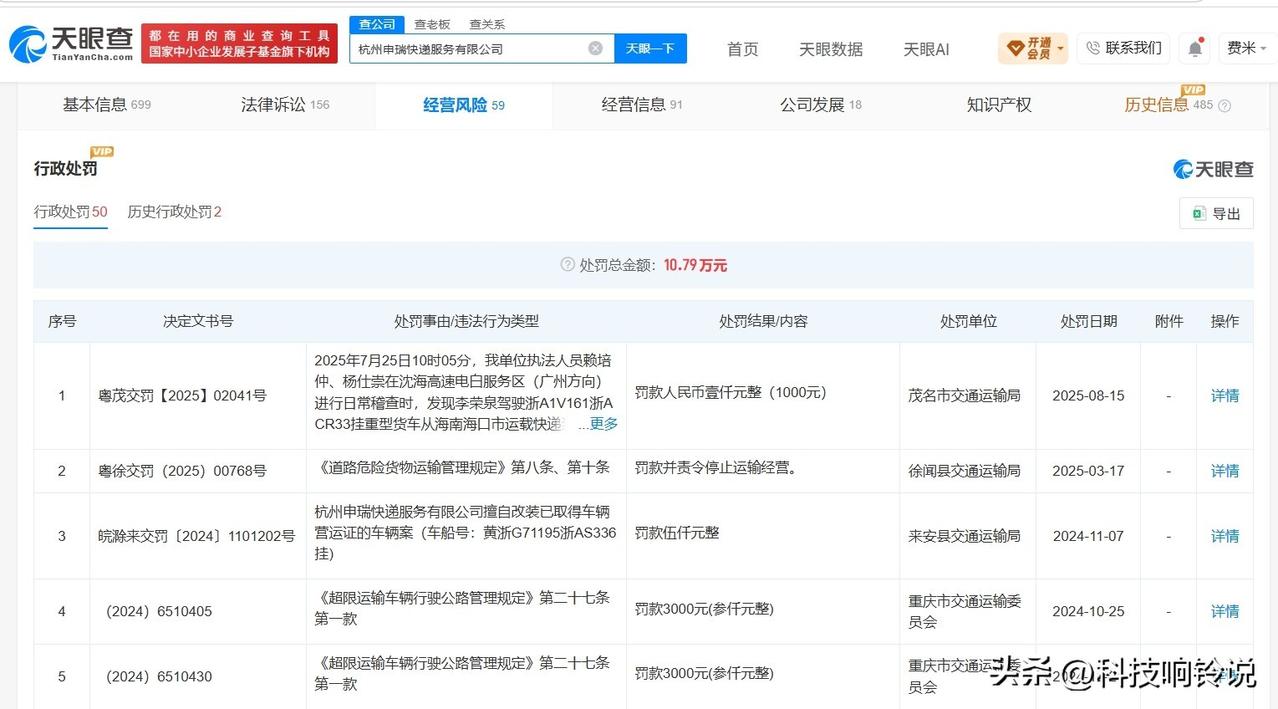1278x709 pixels.
Task: Click the 天眼查 logo right of 行政处罚
Action: (x=1213, y=169)
